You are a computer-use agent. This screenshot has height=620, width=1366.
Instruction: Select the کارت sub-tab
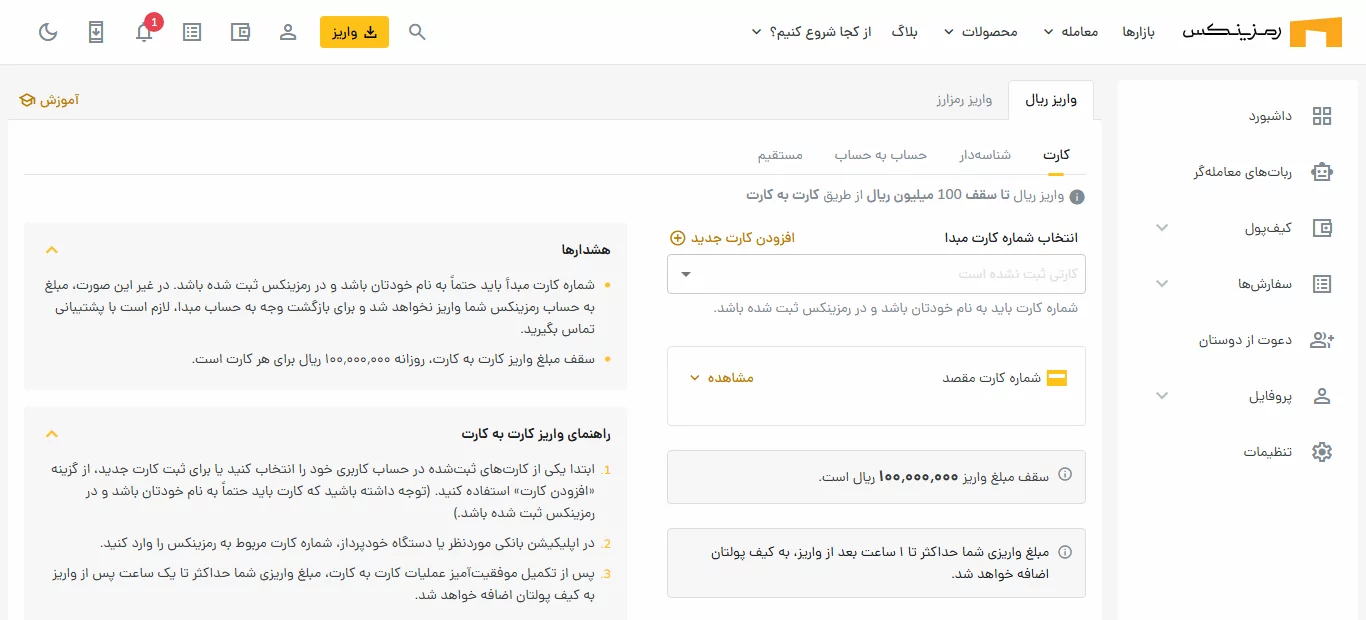click(1057, 155)
